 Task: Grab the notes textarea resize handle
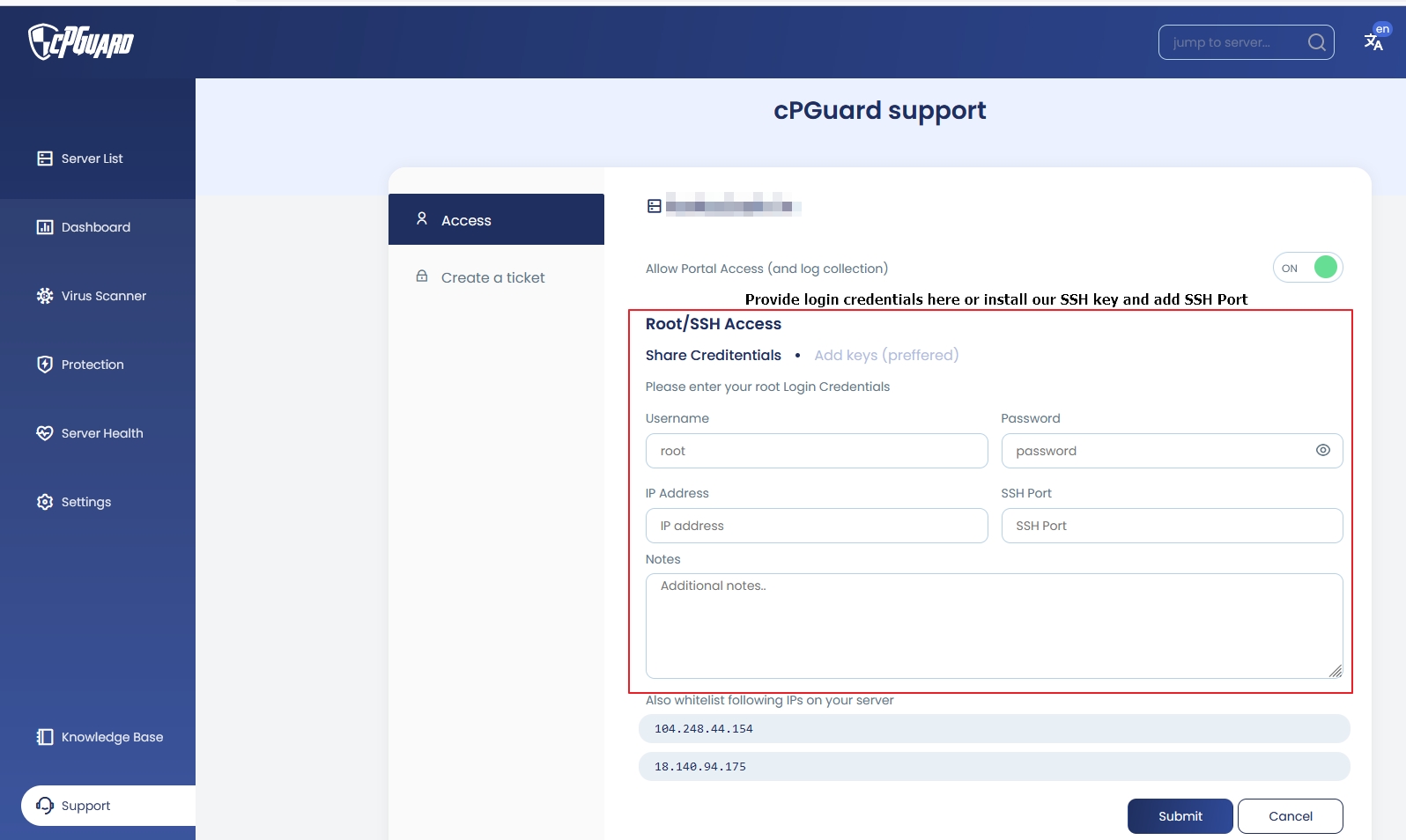pyautogui.click(x=1336, y=671)
